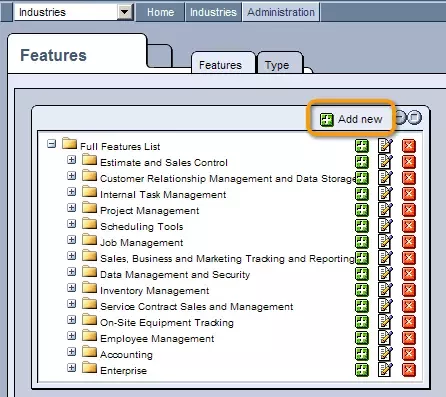
Task: Edit Estimate and Sales Control
Action: pyautogui.click(x=385, y=162)
